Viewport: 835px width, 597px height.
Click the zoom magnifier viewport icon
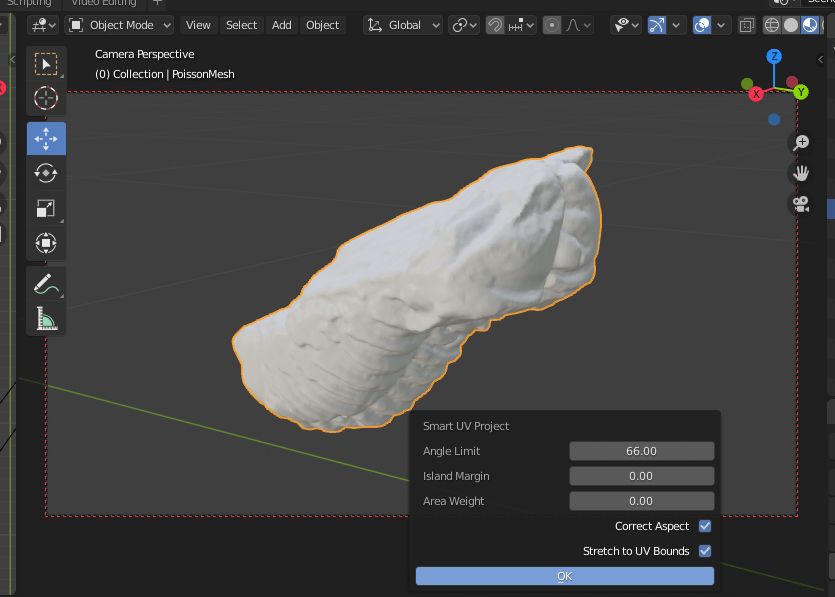(800, 143)
